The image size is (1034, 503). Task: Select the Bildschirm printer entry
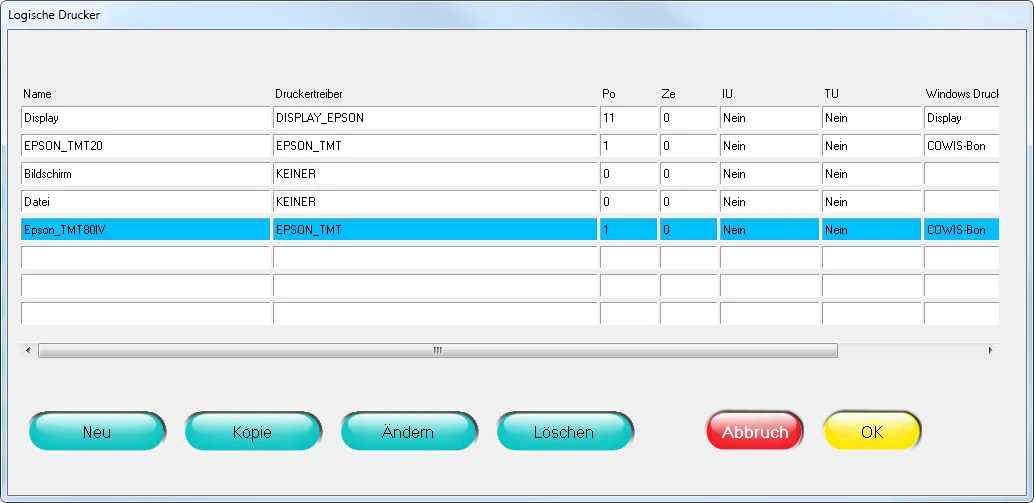click(x=146, y=174)
